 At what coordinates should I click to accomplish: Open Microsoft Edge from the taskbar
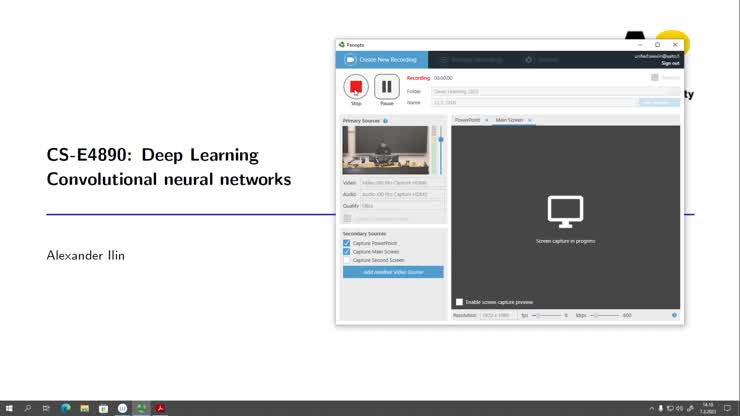[66, 408]
